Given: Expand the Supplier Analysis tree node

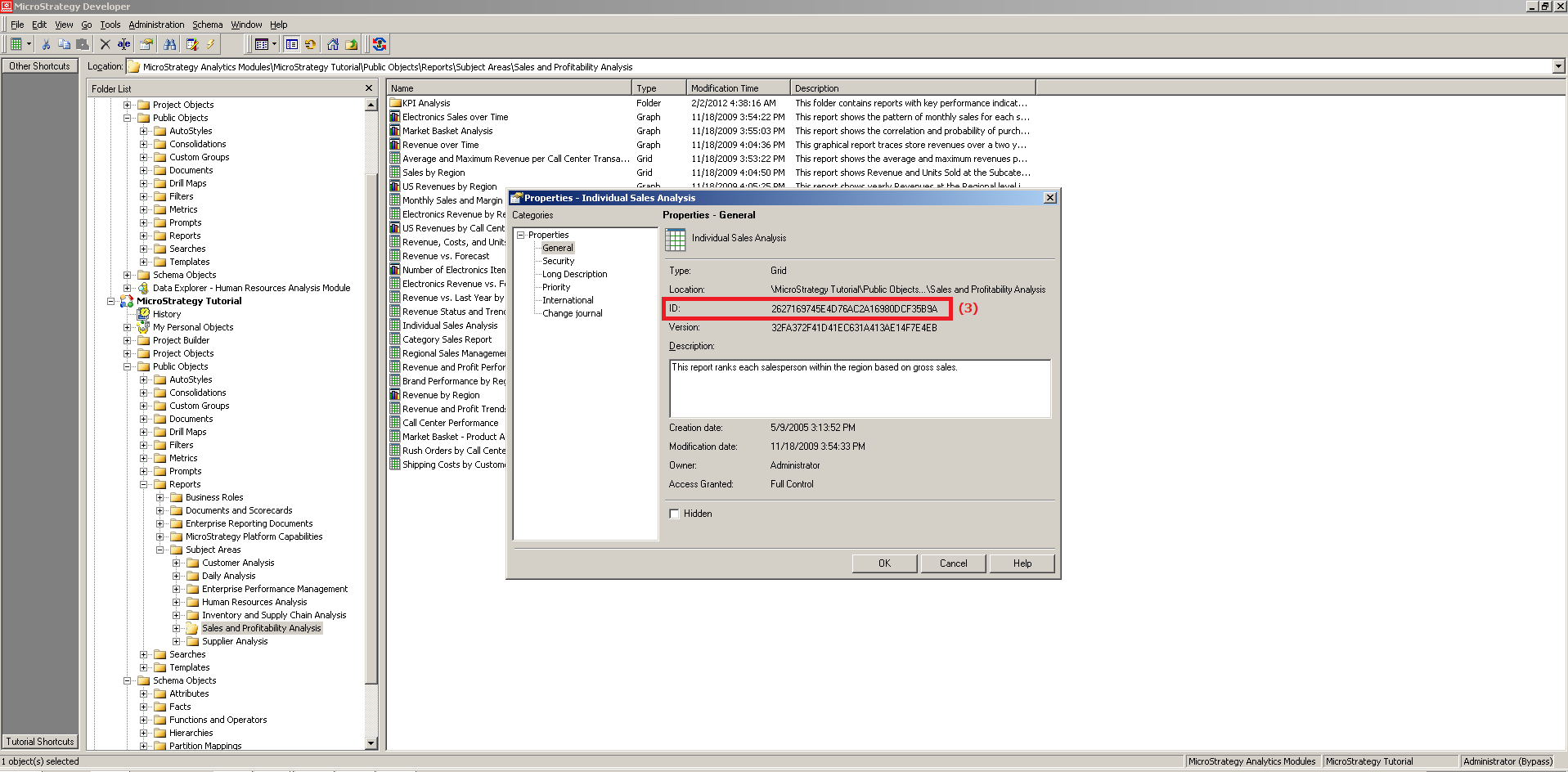Looking at the screenshot, I should [176, 641].
